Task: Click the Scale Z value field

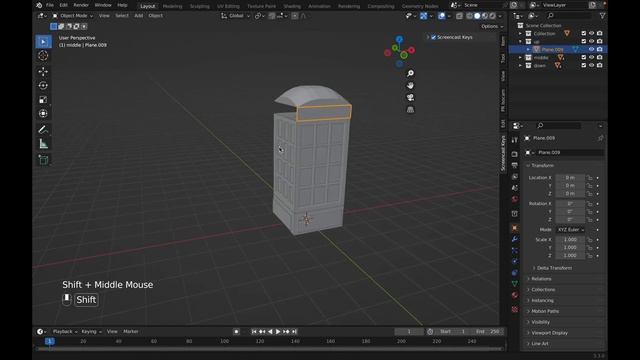Action: click(x=570, y=256)
